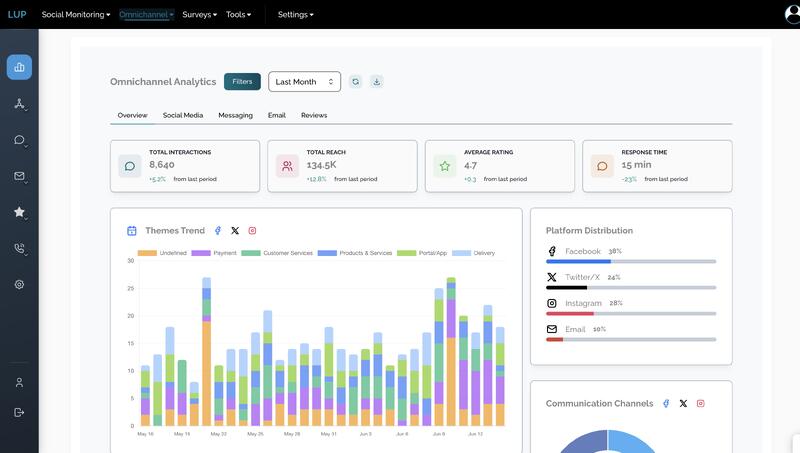
Task: Click the Total Reach 134.5K value
Action: tap(321, 165)
